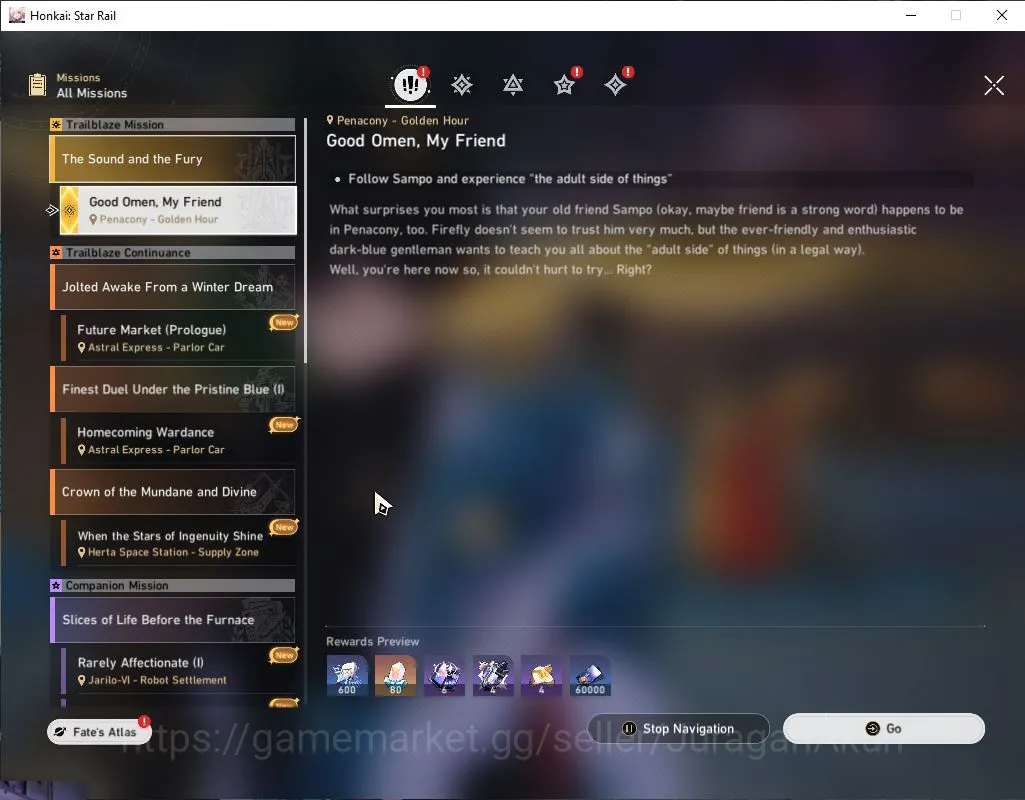Open the 60000 Credit reward icon

pyautogui.click(x=590, y=675)
